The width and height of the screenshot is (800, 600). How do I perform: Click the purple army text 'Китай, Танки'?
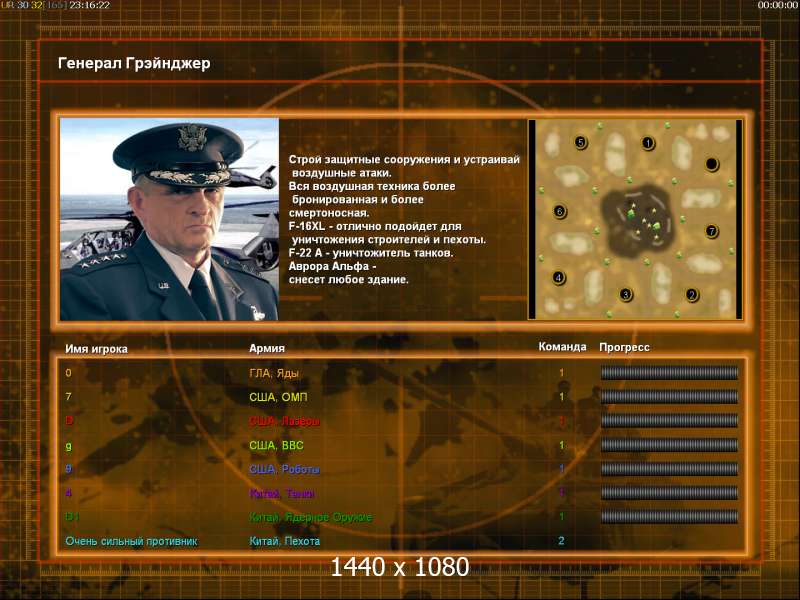[x=282, y=493]
